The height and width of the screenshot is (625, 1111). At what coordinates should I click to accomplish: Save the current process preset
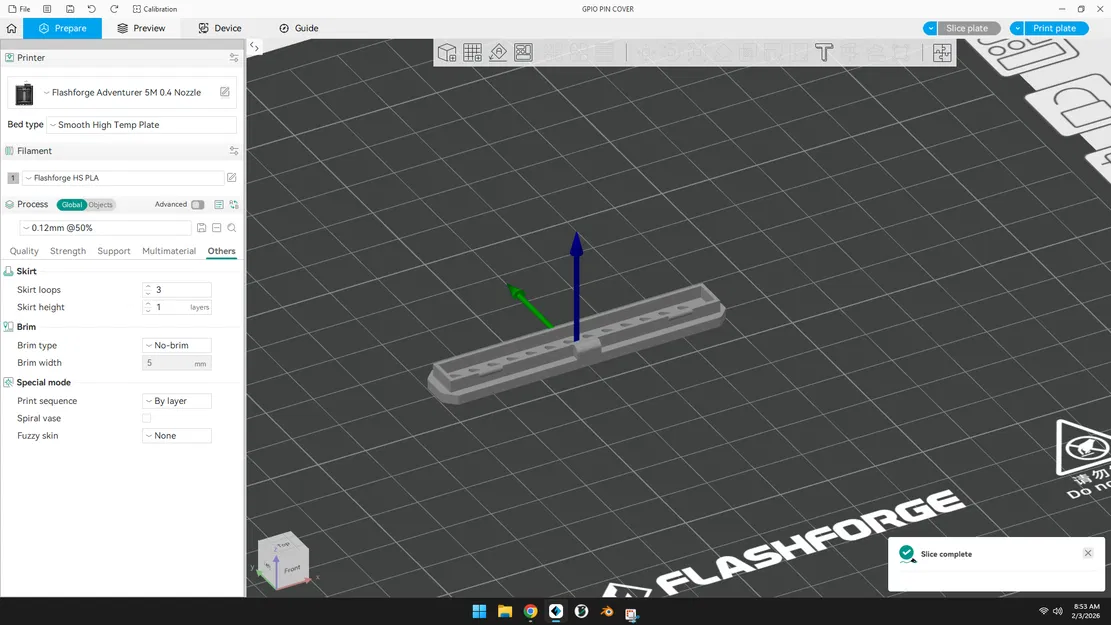coord(201,227)
